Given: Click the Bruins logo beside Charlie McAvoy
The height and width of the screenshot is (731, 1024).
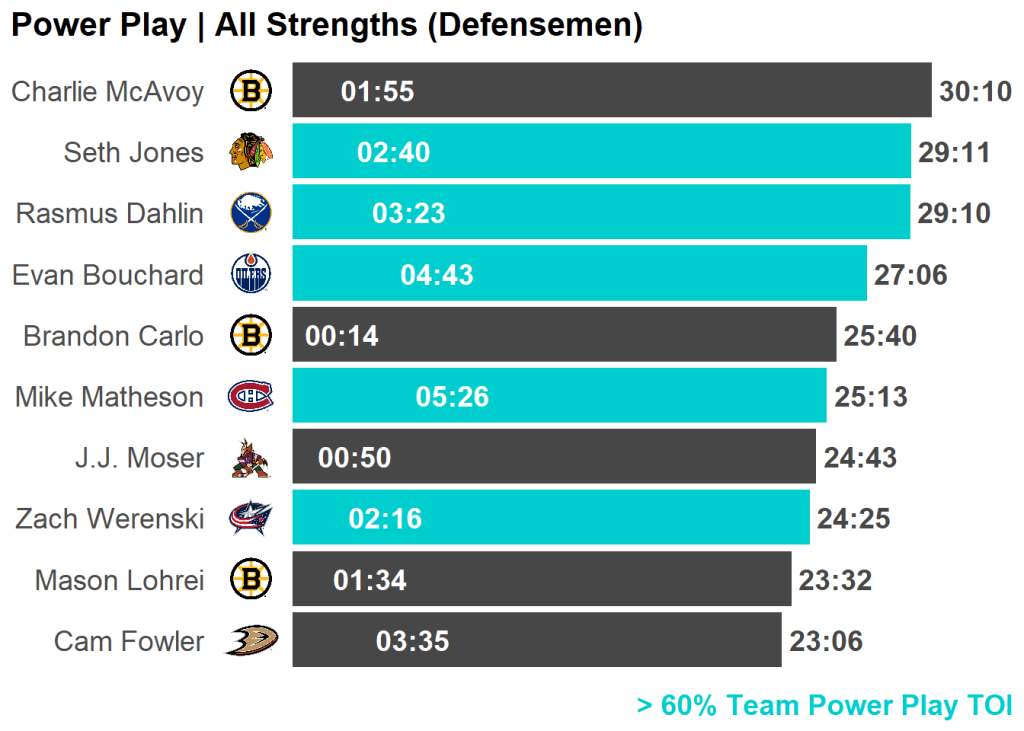Looking at the screenshot, I should click(250, 92).
